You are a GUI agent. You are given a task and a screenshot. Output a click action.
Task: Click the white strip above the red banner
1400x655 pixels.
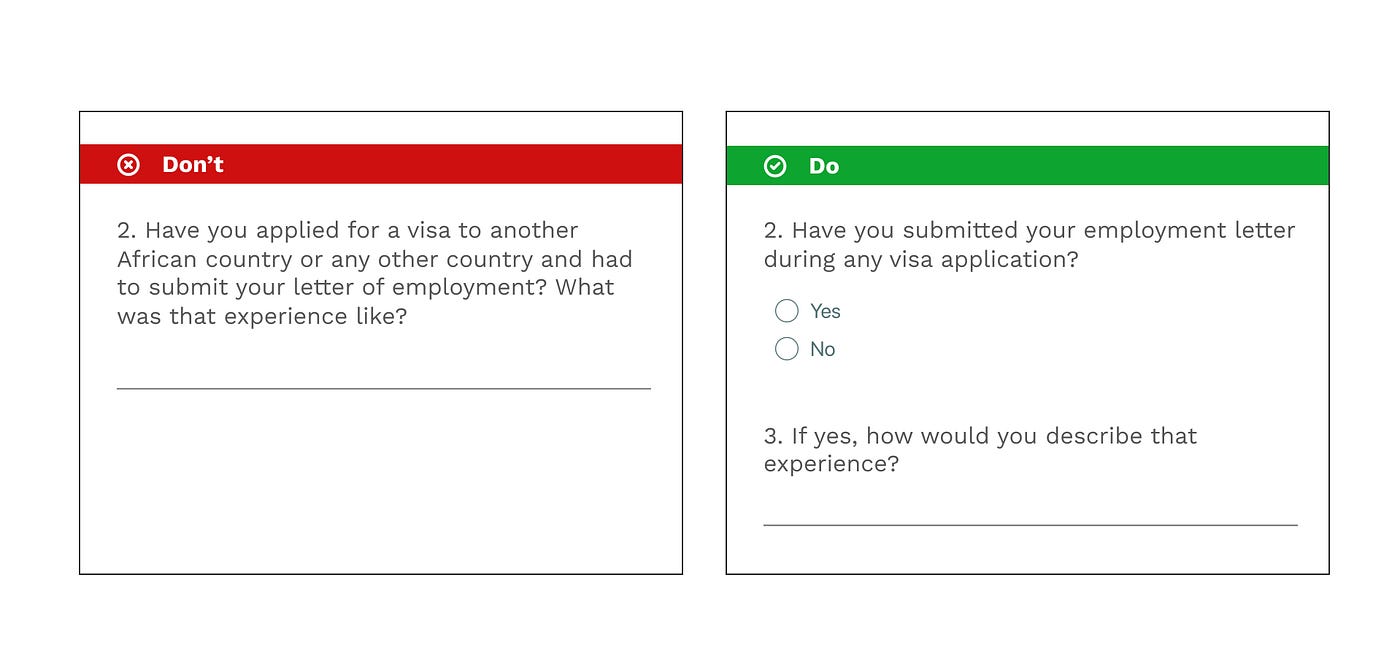point(381,128)
